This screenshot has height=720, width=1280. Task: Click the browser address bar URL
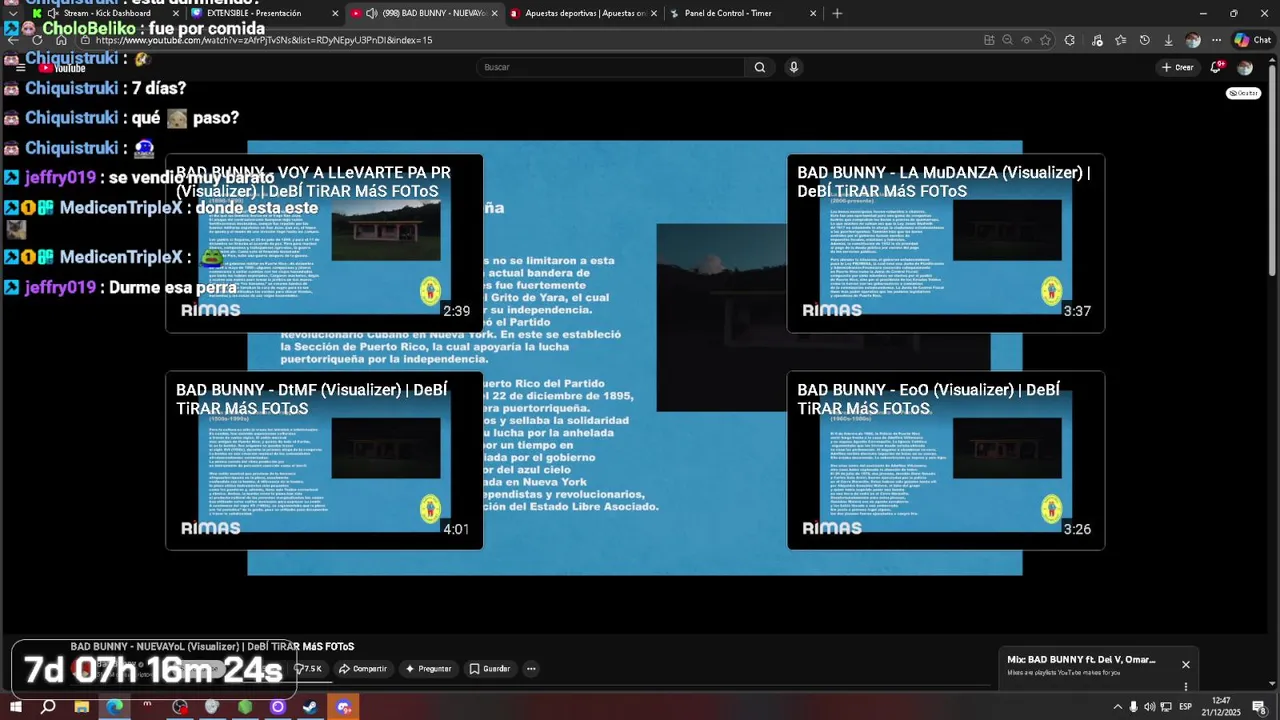(265, 40)
